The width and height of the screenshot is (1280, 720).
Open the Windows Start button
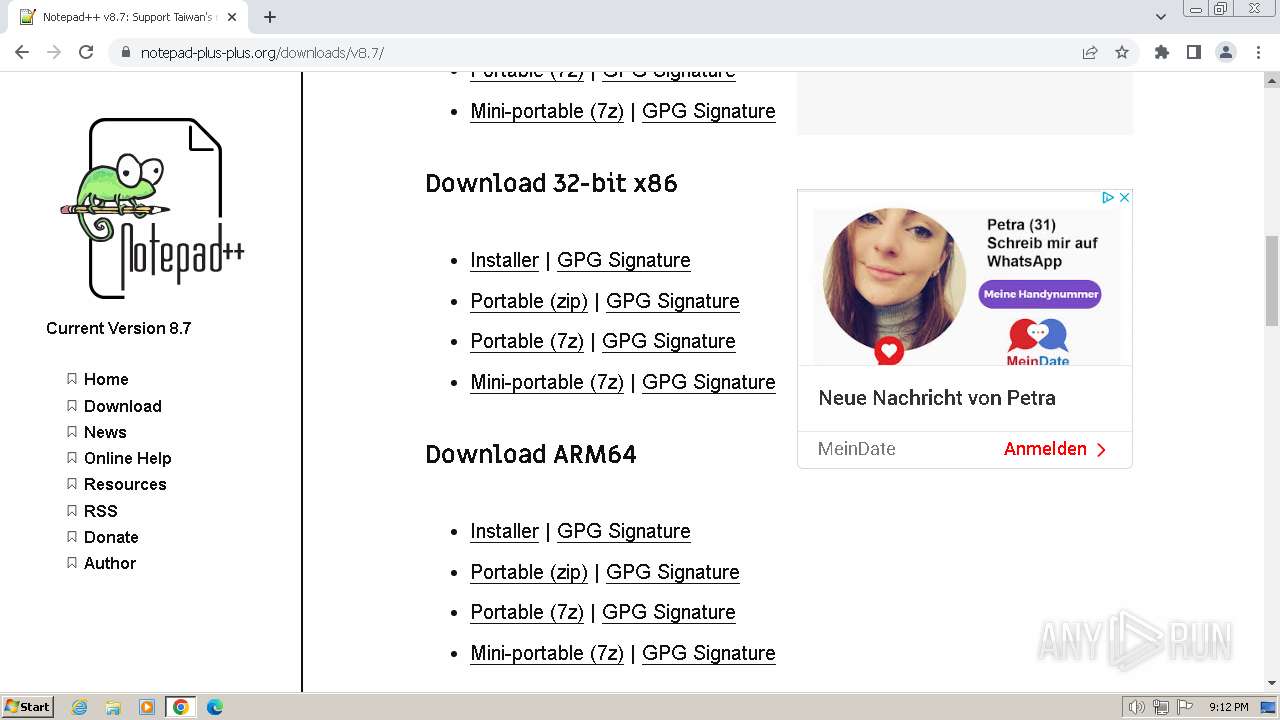[x=28, y=707]
